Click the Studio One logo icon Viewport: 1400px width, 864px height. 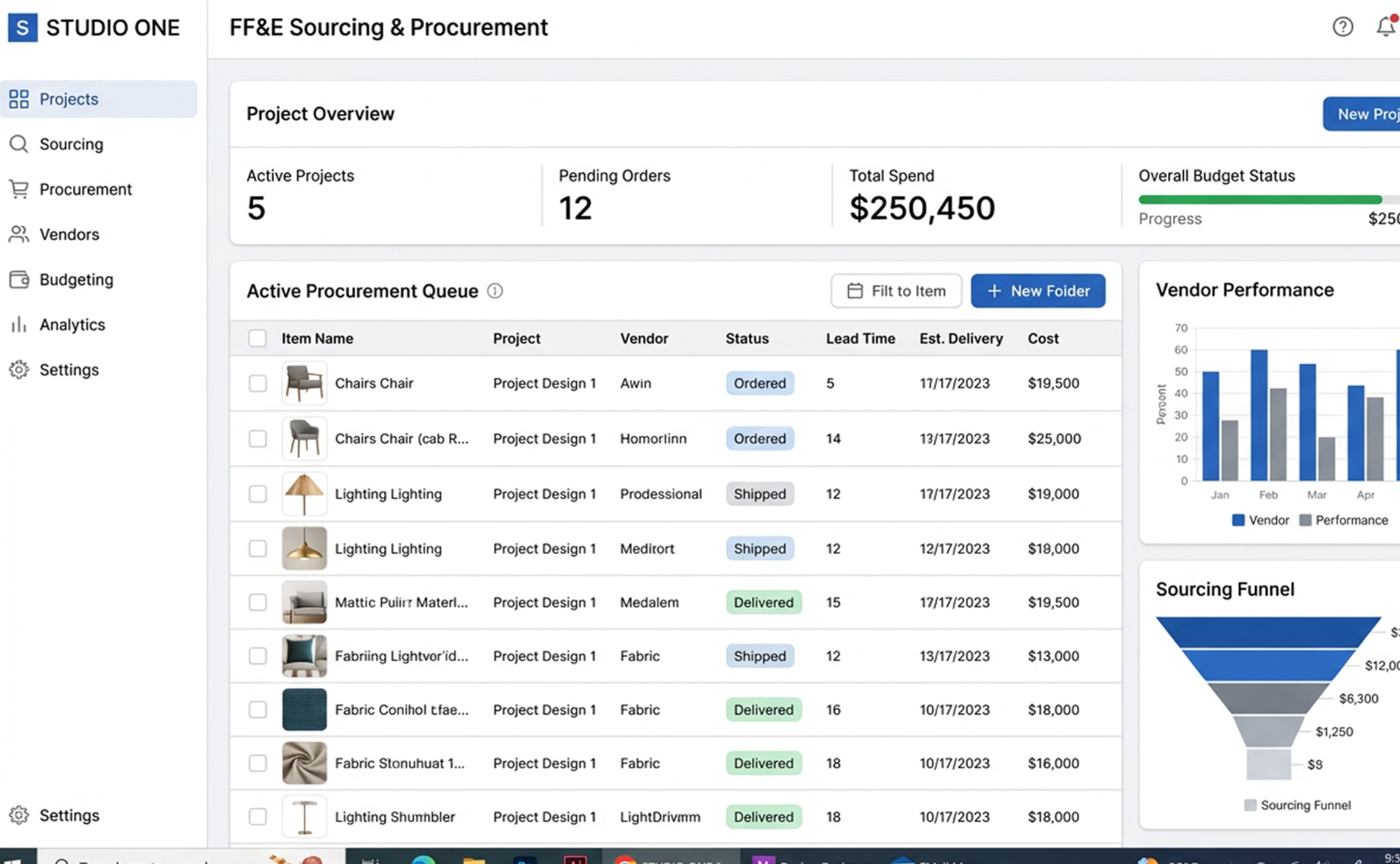(22, 27)
